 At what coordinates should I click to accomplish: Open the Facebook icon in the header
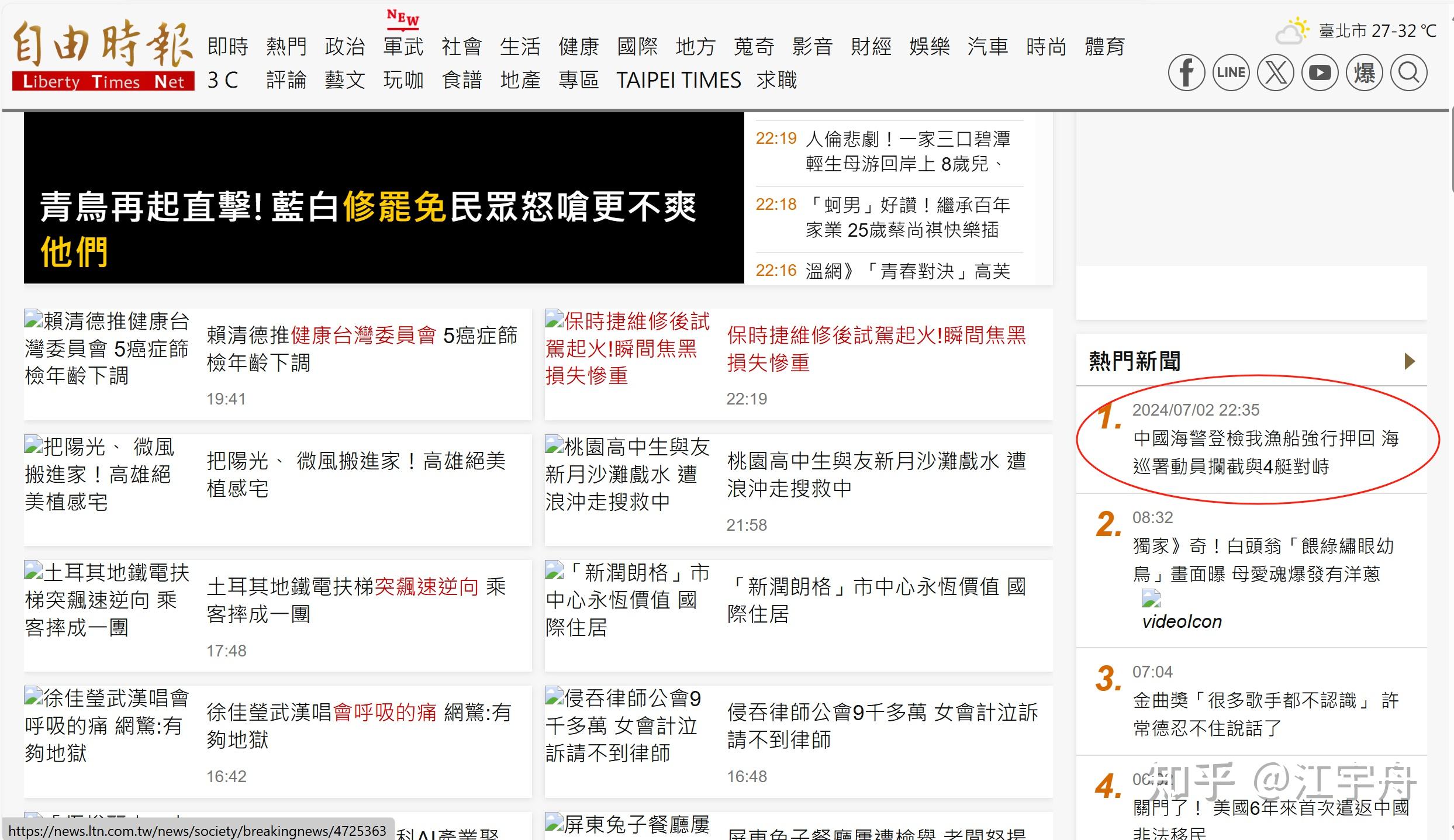1186,72
